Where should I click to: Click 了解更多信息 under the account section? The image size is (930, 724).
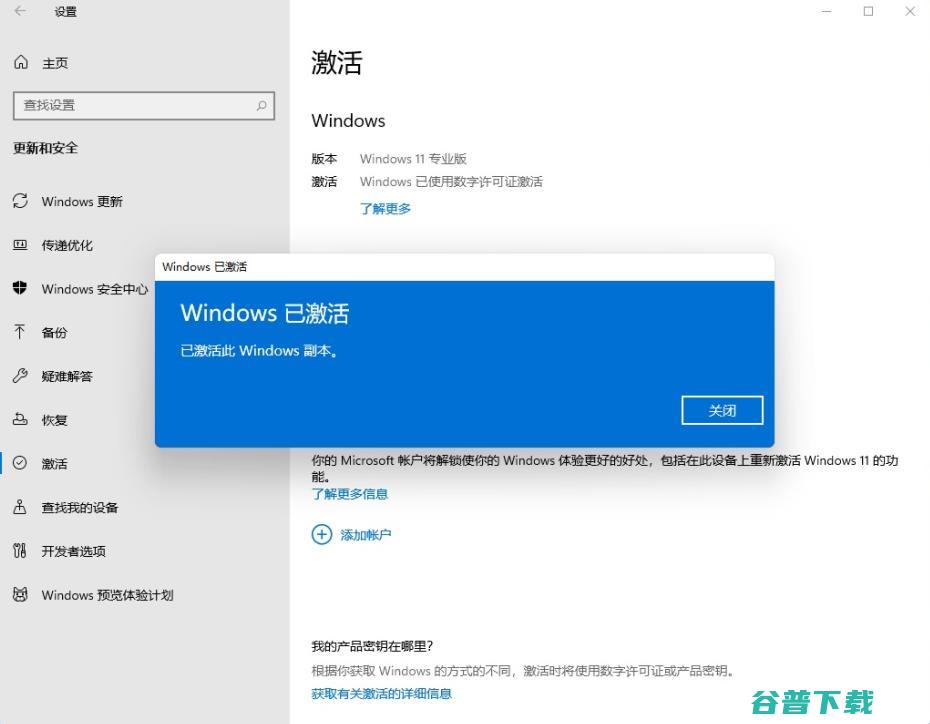click(350, 493)
